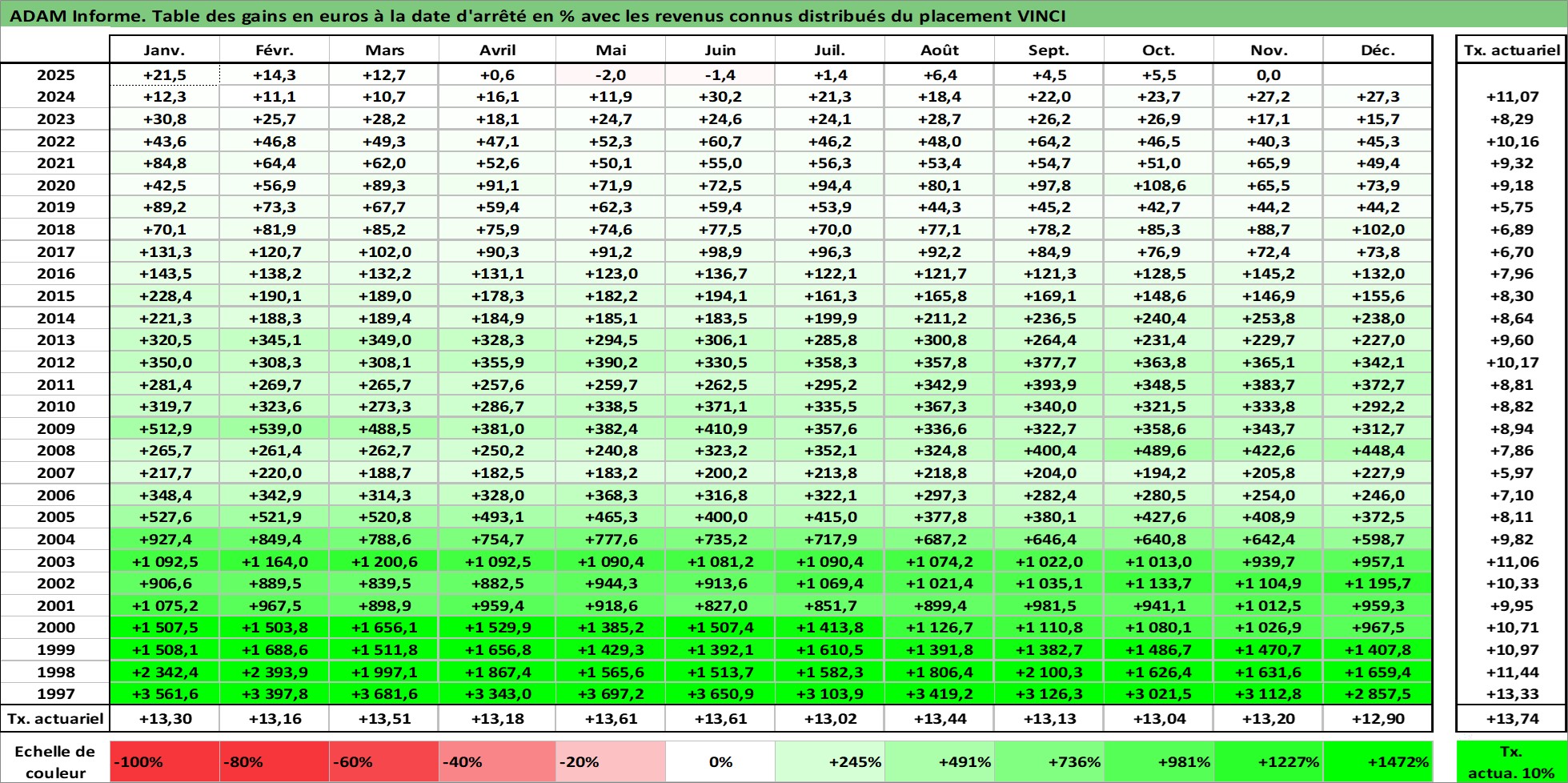Screen dimensions: 1568x783
Task: Click the 2025 Juin cell '-1,4'
Action: coord(720,74)
